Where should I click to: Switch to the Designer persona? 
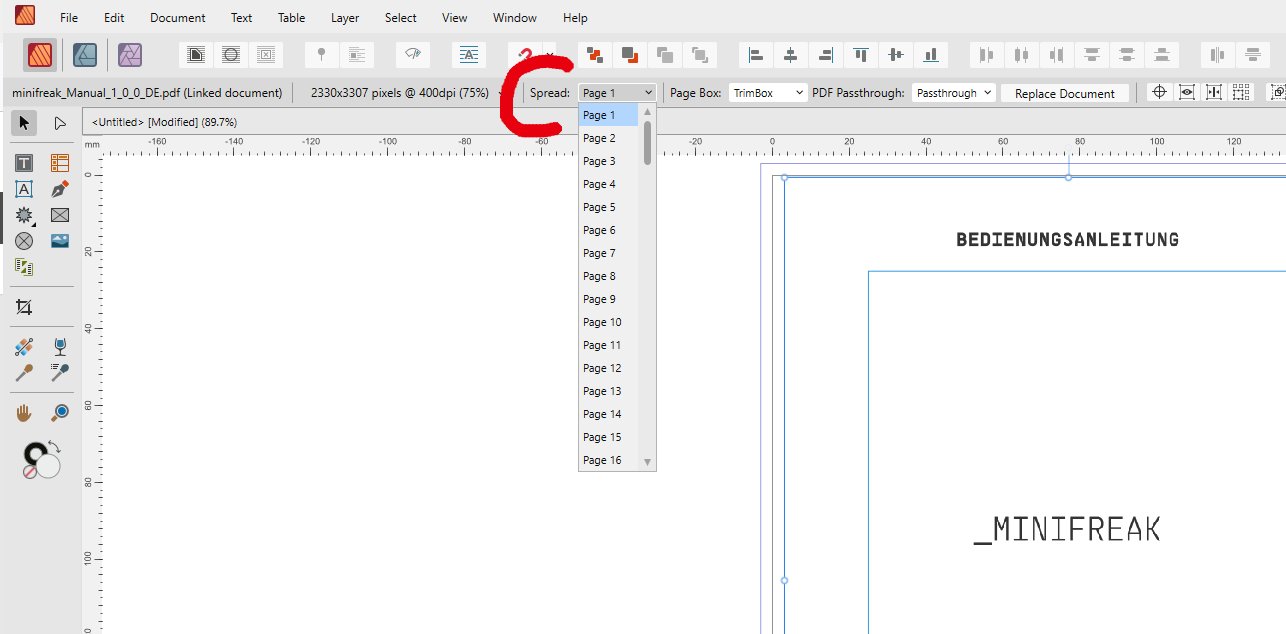click(85, 55)
